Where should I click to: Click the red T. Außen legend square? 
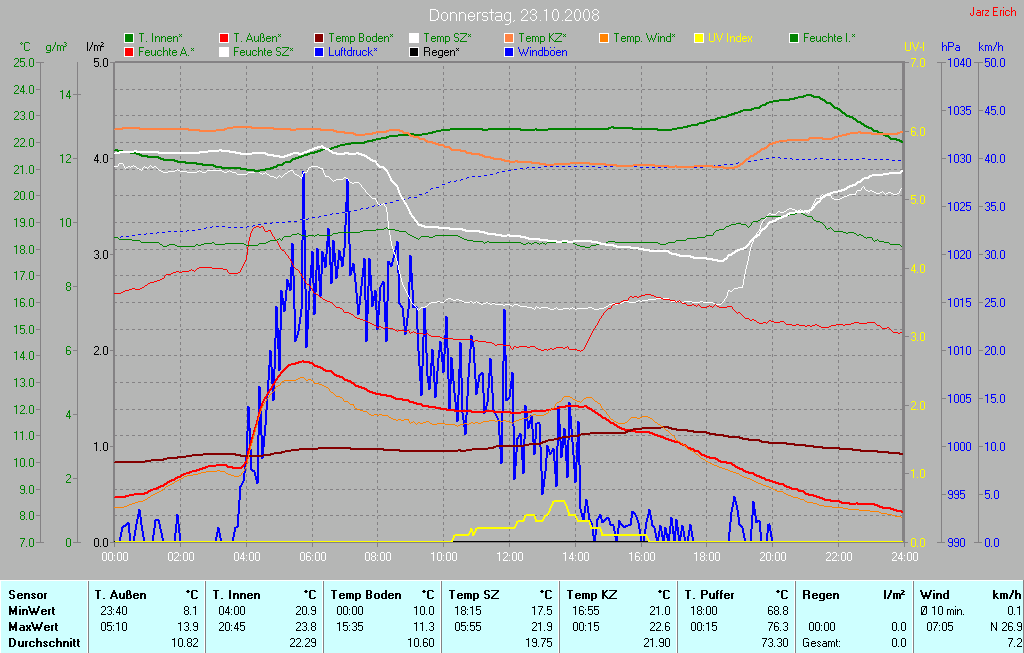224,38
